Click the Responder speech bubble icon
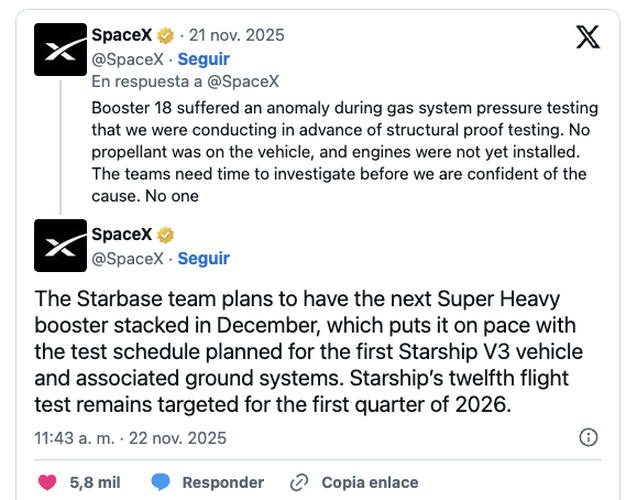Screen dimensions: 637x500 (160, 483)
